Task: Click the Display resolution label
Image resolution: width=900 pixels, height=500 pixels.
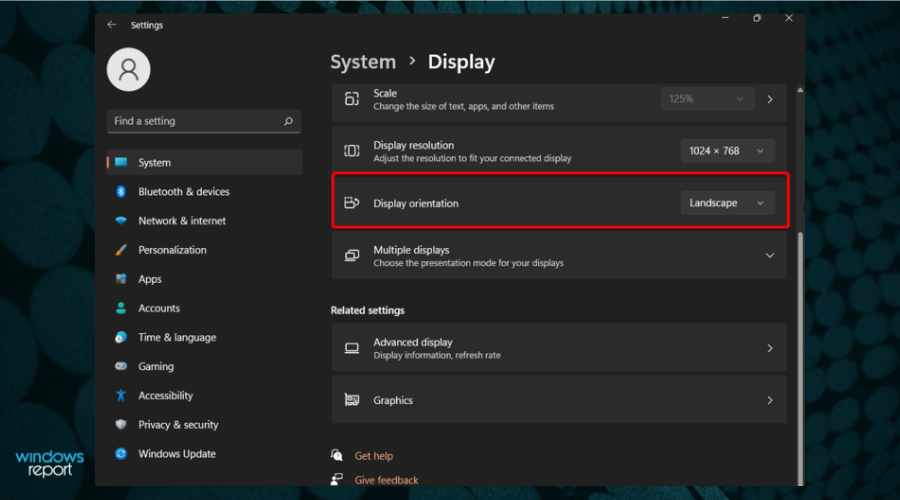Action: pos(413,145)
